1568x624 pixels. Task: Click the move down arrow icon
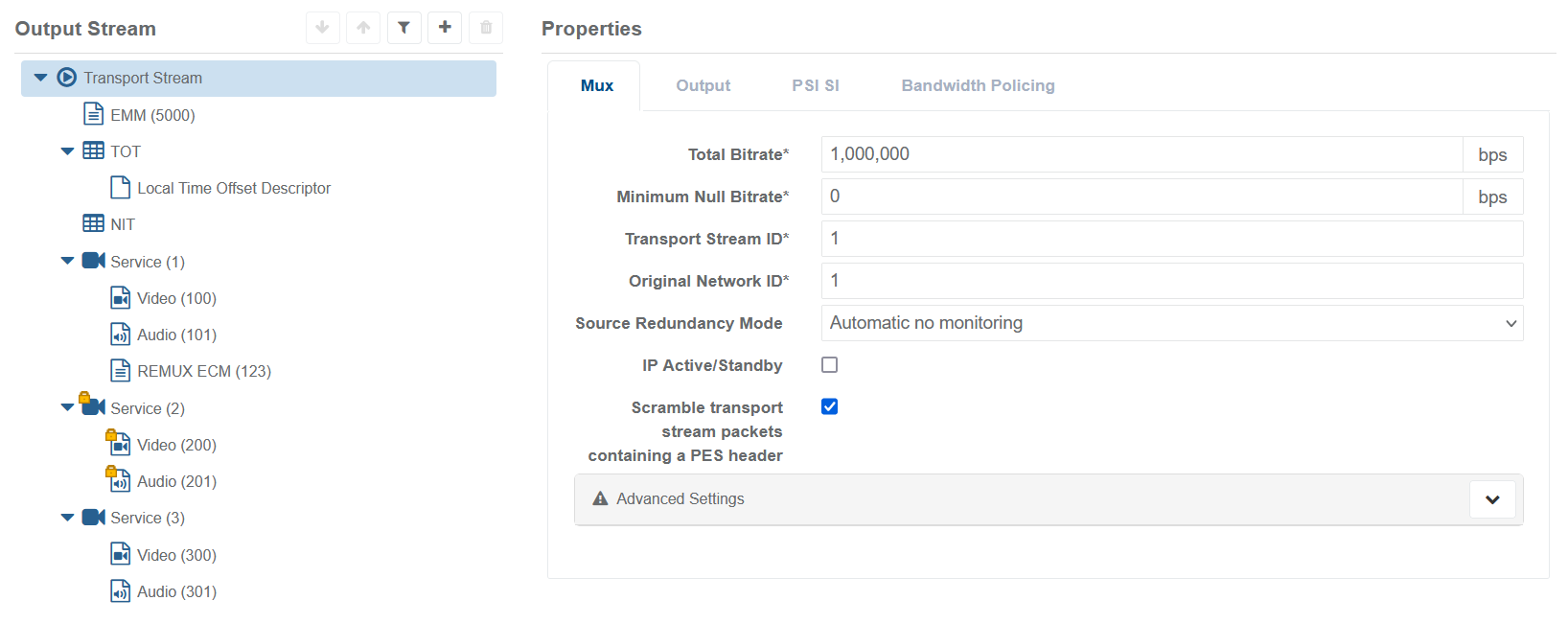point(323,28)
